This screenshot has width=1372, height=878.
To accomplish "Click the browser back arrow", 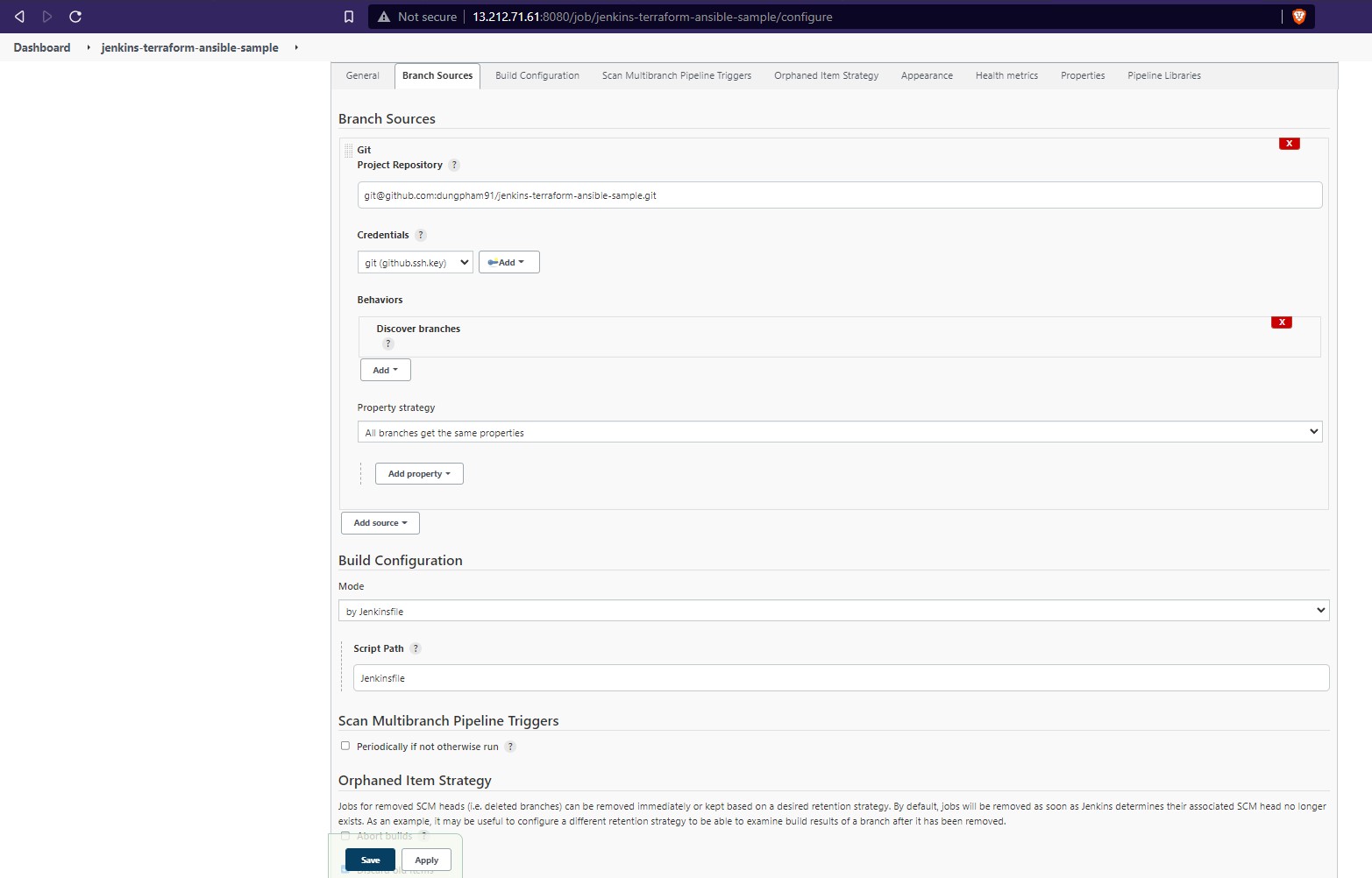I will (19, 17).
